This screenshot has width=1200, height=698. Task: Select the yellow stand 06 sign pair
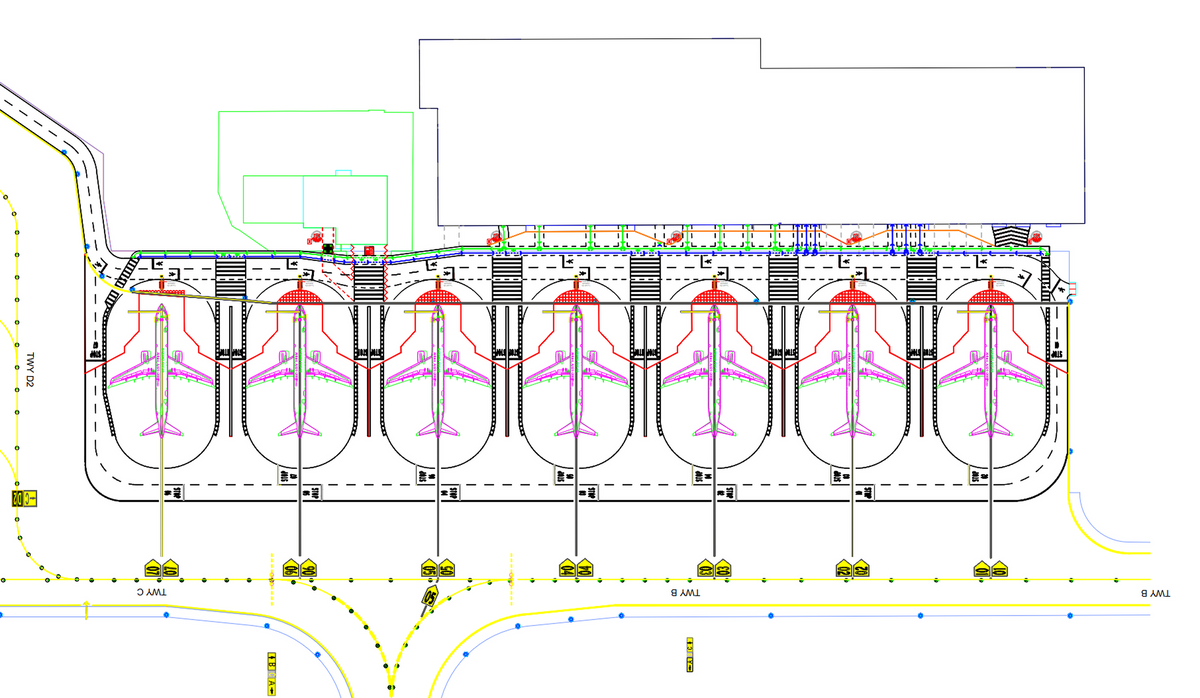(299, 569)
